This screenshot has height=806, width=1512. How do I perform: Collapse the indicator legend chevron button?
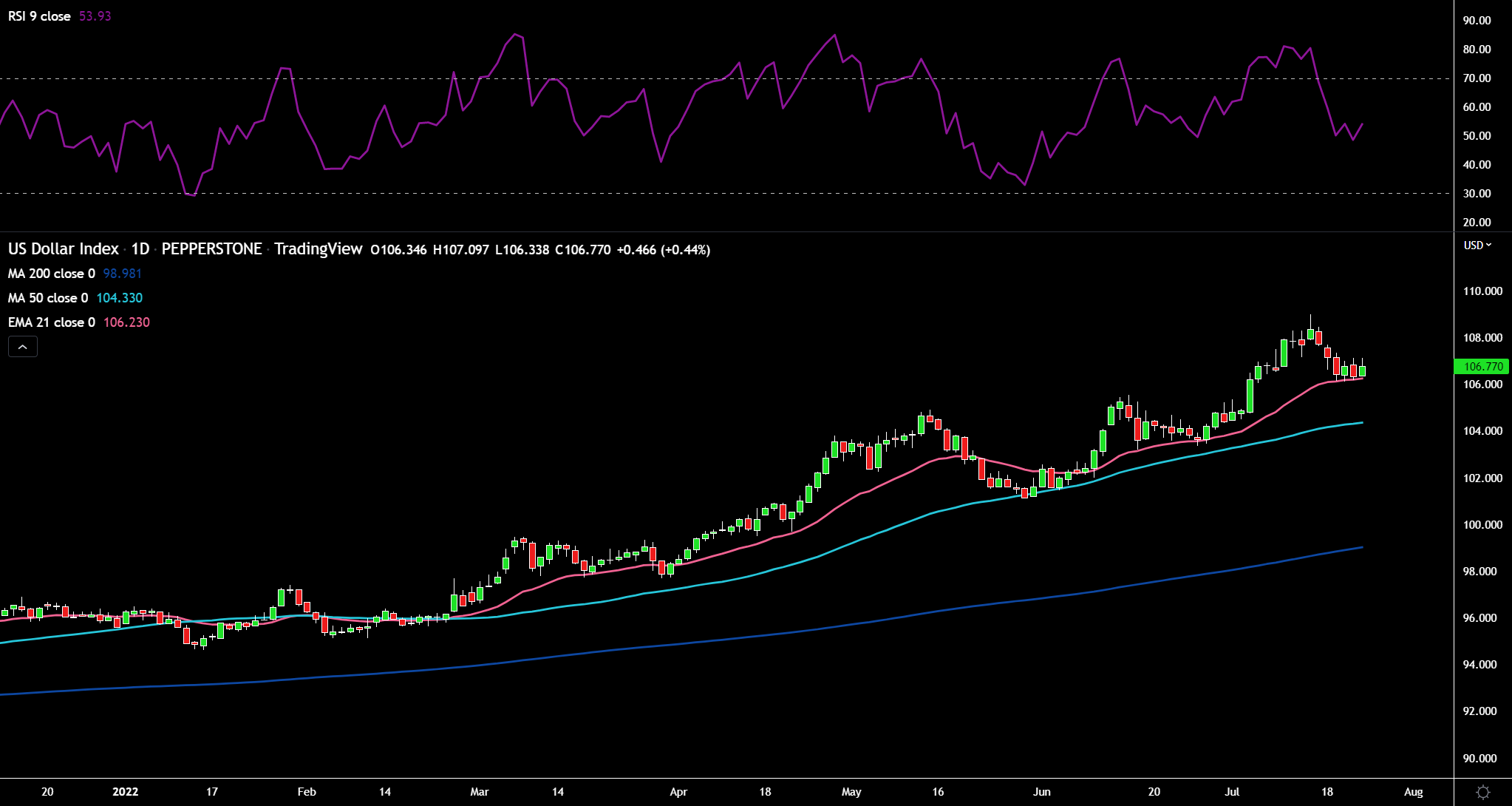pyautogui.click(x=23, y=347)
